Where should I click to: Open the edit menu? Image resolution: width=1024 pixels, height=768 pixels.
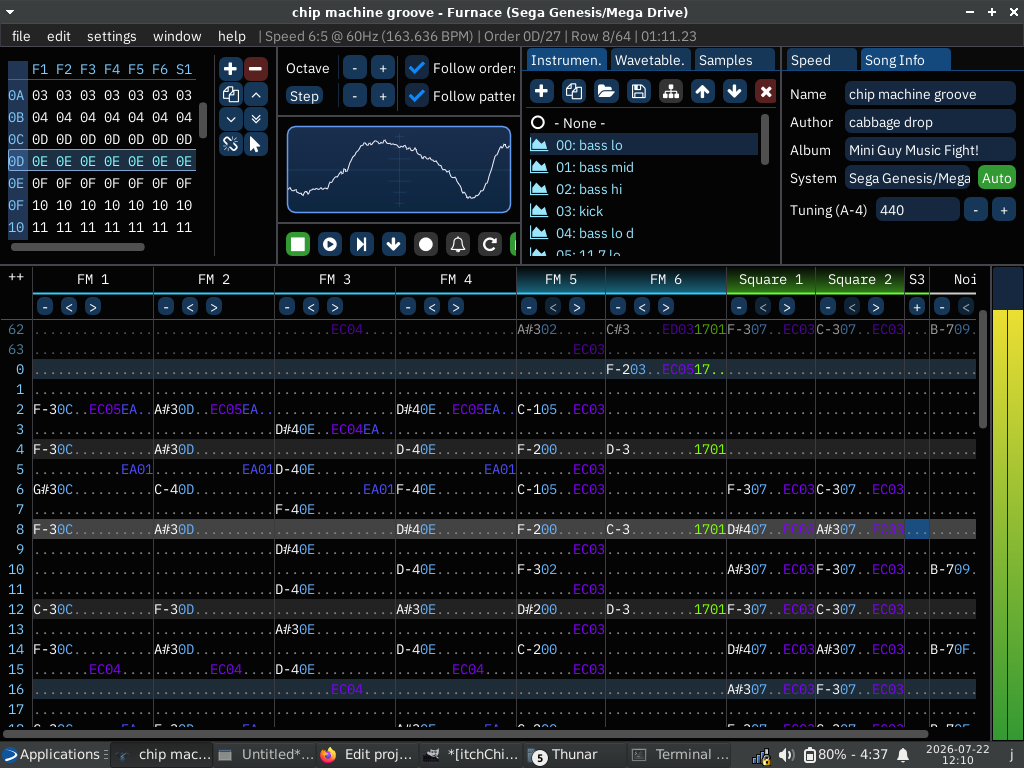(x=58, y=36)
